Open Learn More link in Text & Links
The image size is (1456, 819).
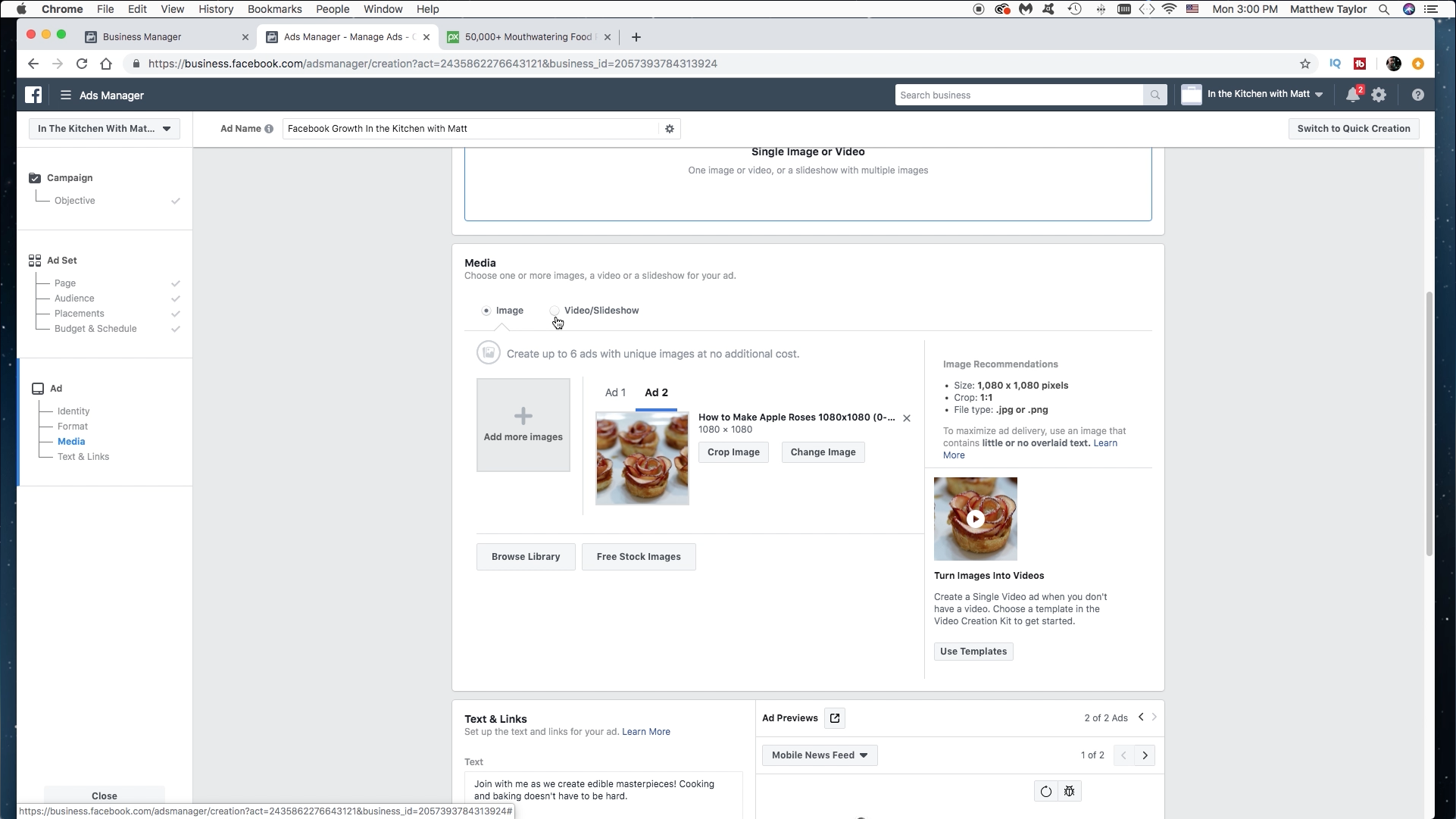tap(646, 732)
